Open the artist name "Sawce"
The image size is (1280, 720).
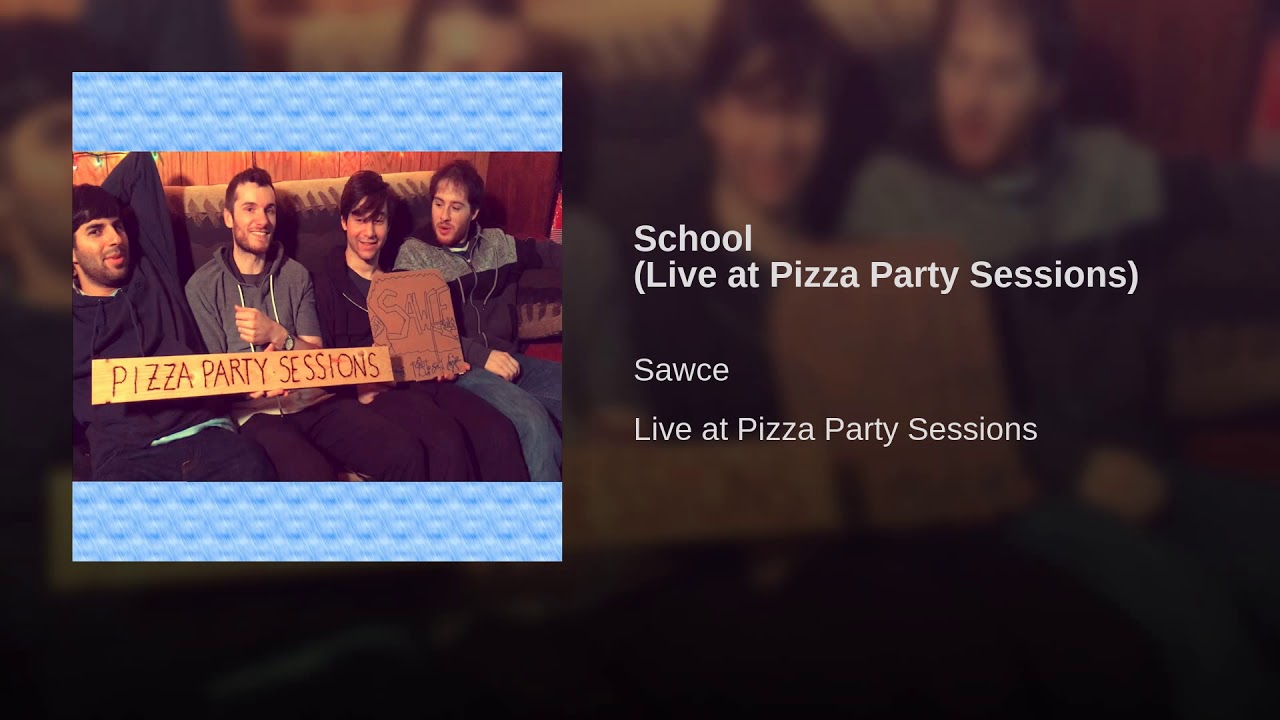coord(681,370)
